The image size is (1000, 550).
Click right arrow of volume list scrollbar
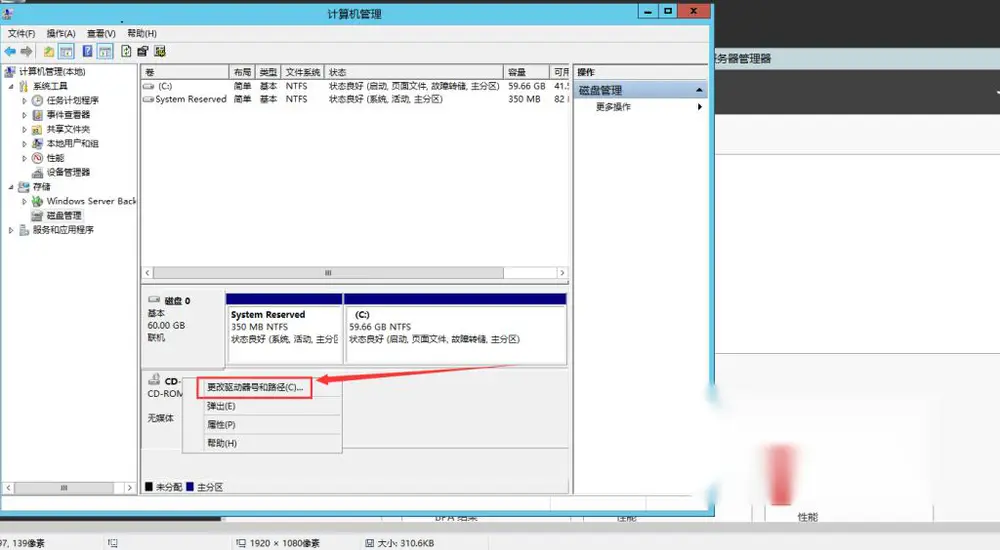point(562,272)
